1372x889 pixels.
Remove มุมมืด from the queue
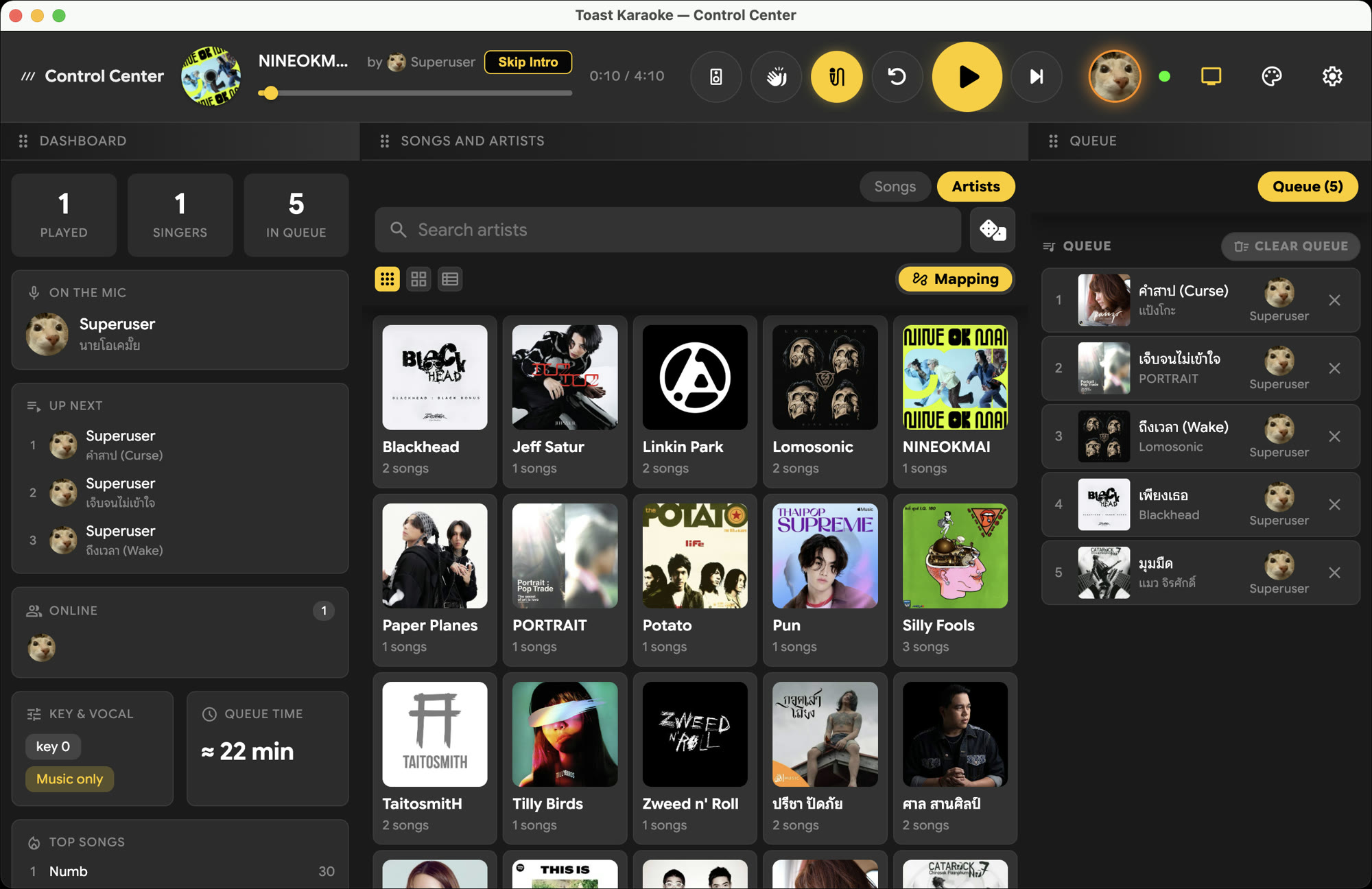pyautogui.click(x=1334, y=573)
